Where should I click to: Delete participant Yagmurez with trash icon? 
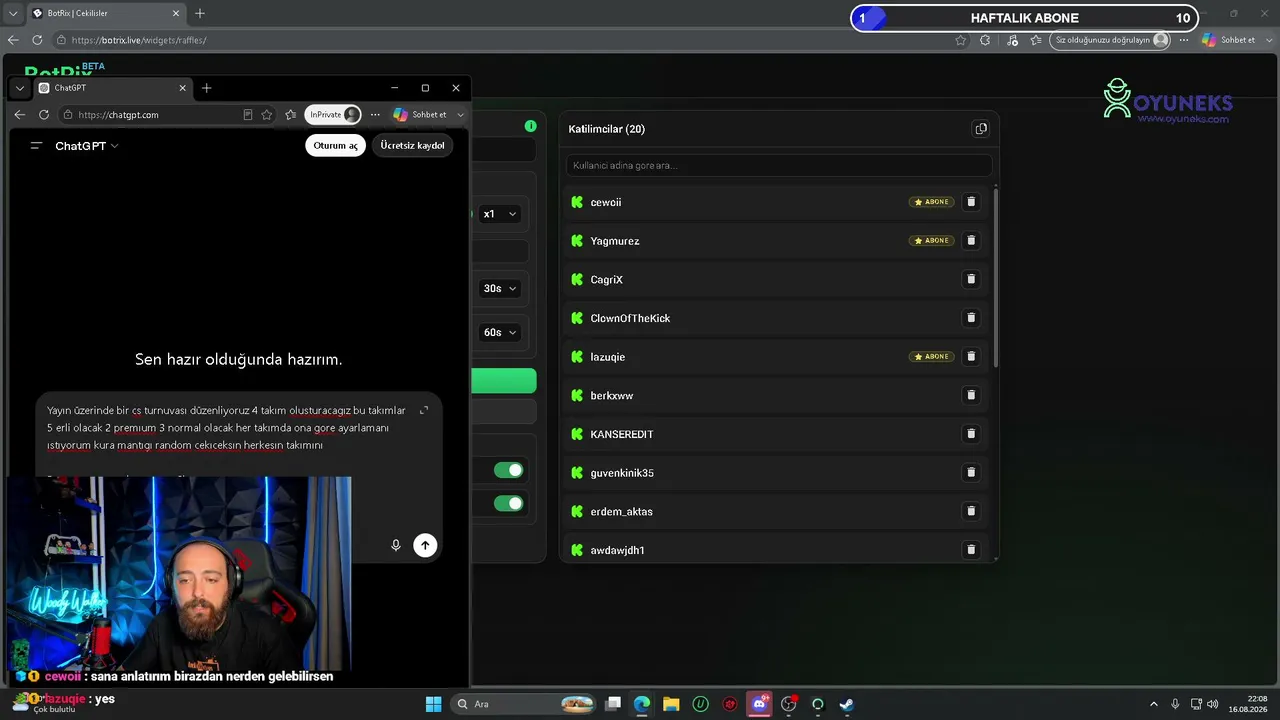[x=970, y=241]
